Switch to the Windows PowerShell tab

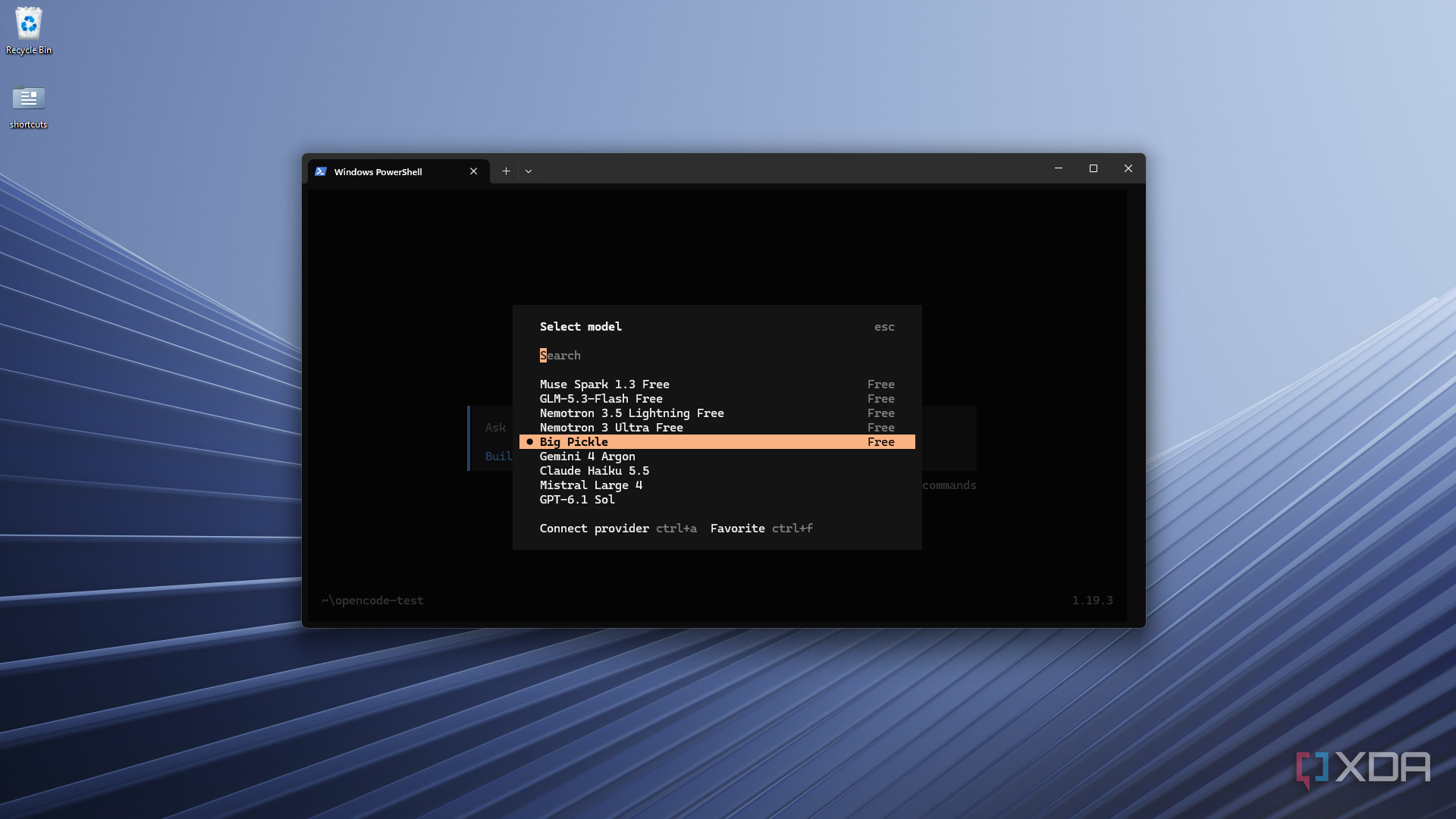(398, 171)
